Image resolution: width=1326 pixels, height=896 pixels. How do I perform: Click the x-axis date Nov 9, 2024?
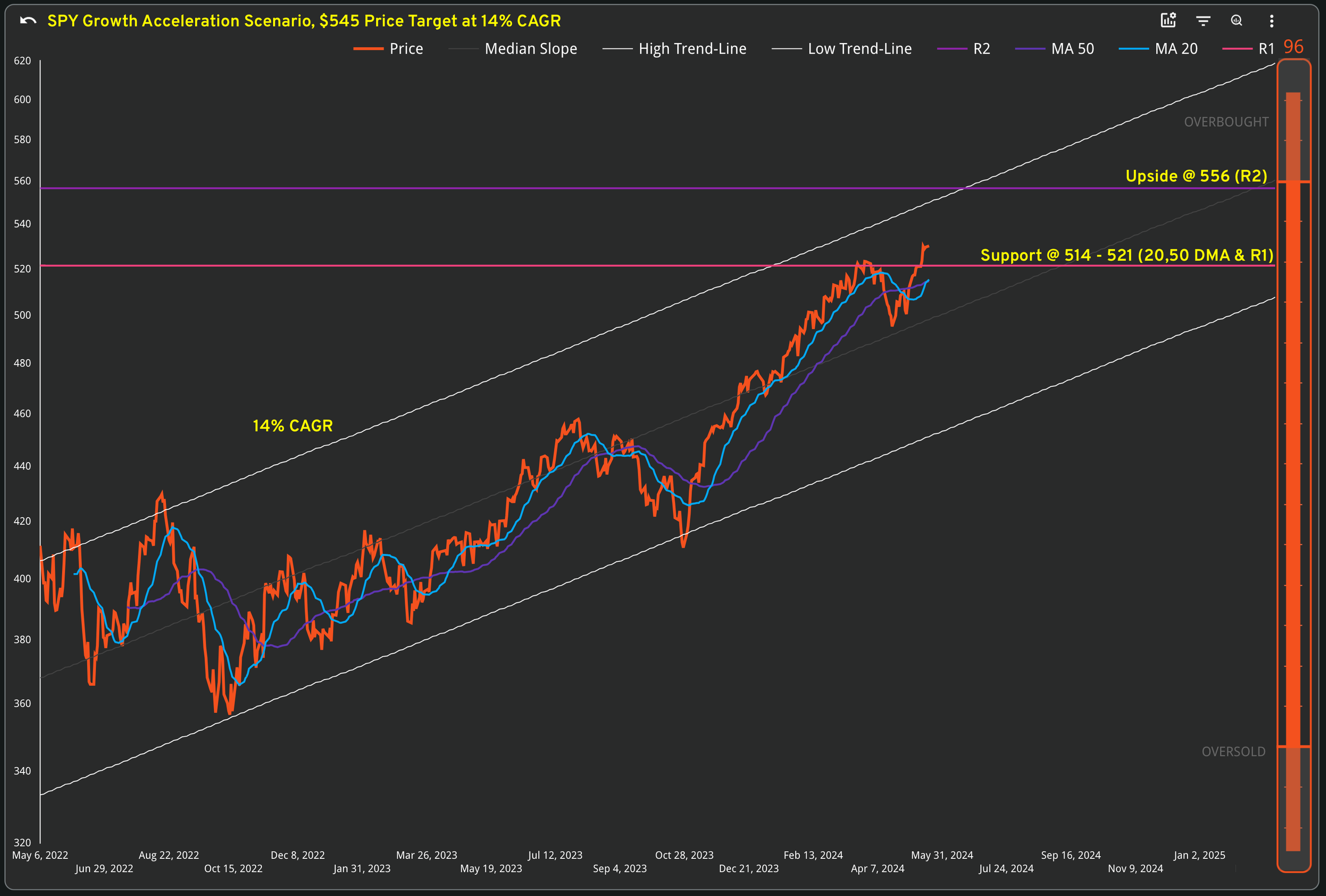(1136, 868)
